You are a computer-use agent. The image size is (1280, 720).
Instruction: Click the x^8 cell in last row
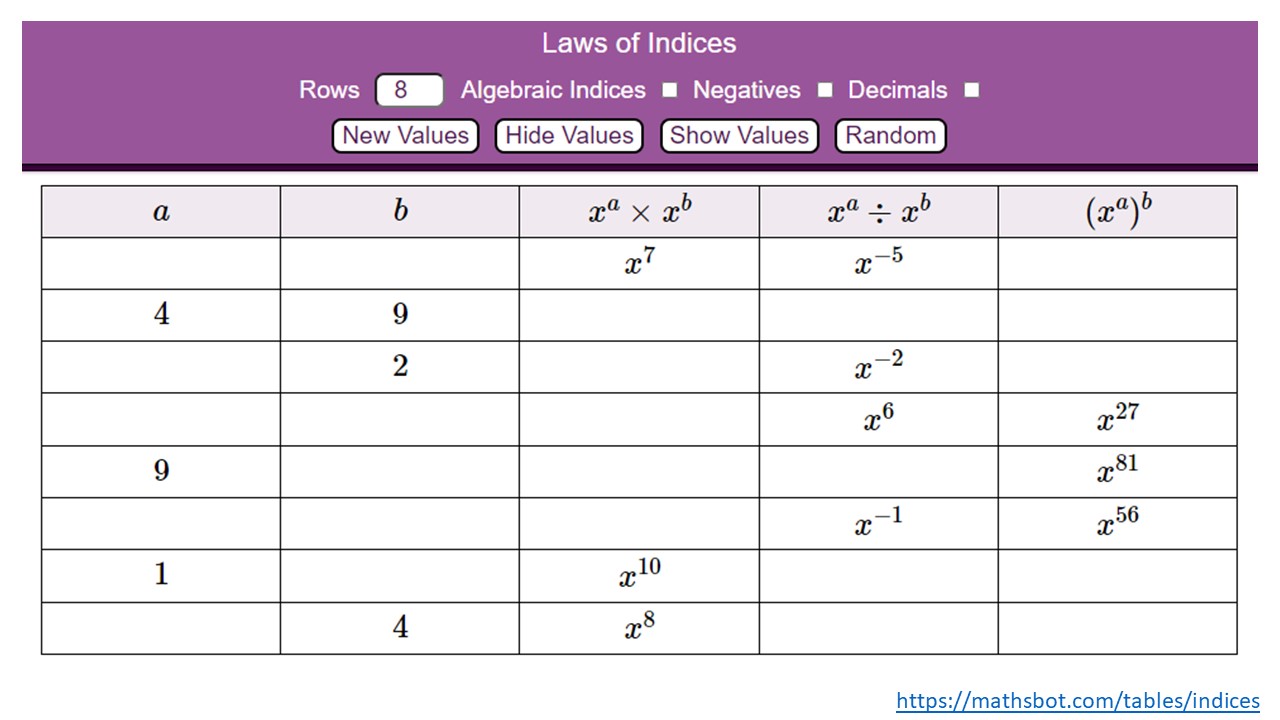[639, 628]
